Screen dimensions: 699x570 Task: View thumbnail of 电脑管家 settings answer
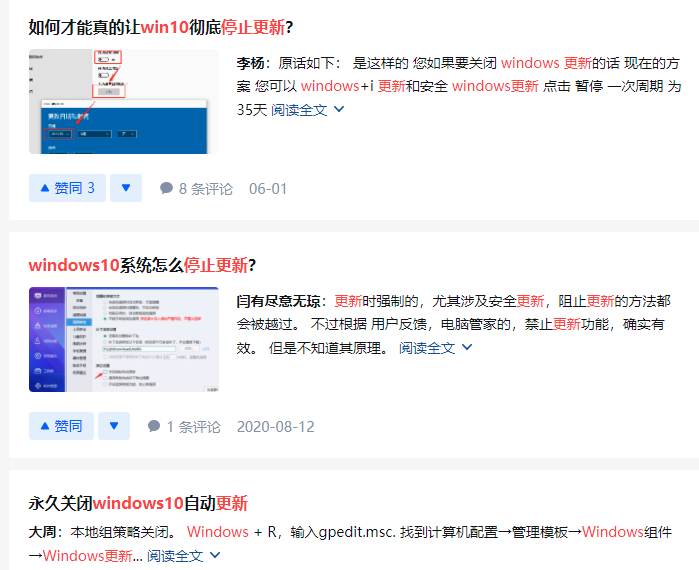[124, 340]
